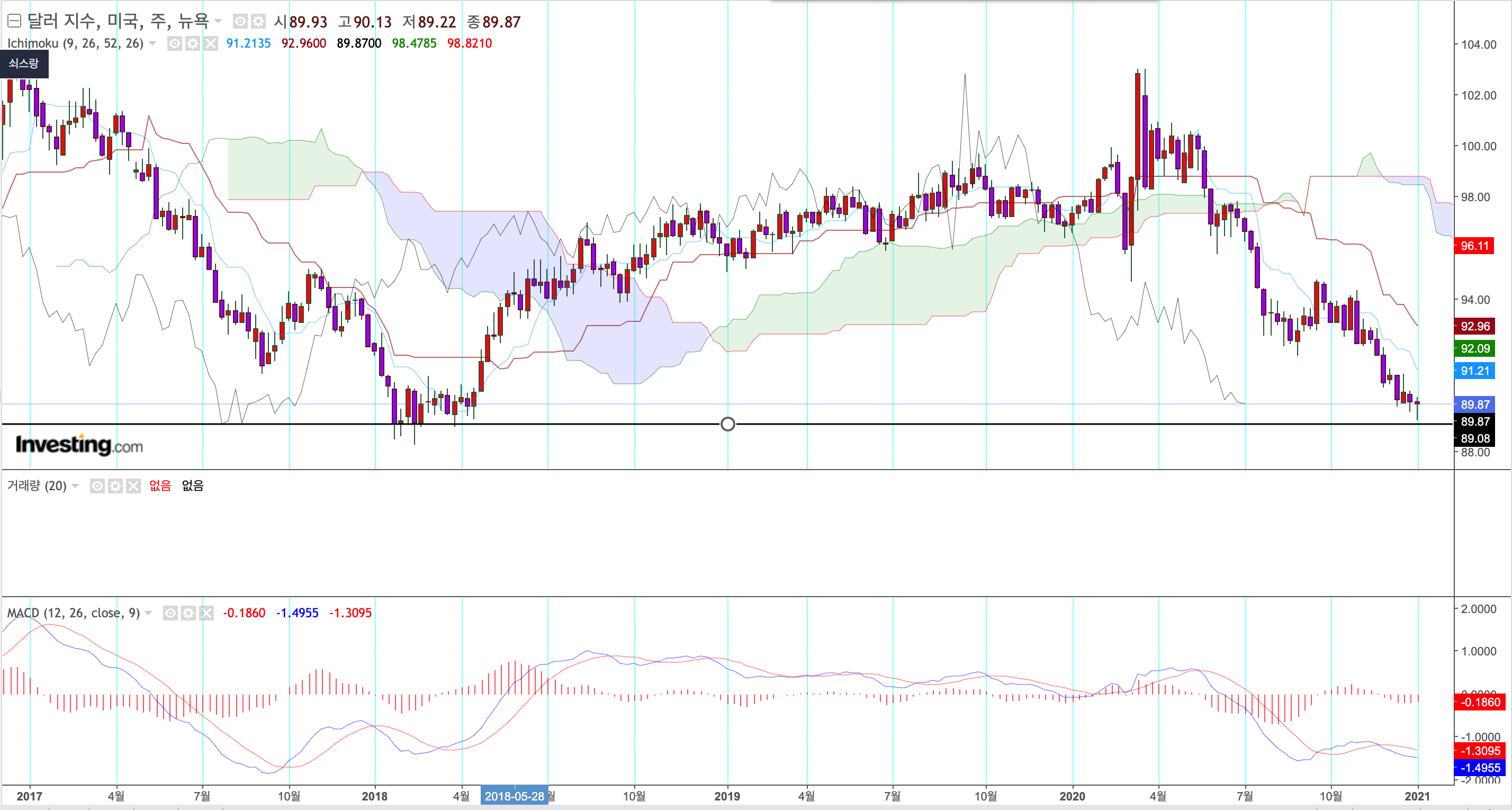The image size is (1512, 810).
Task: Toggle the 거래량 volume visibility eye
Action: coord(97,486)
